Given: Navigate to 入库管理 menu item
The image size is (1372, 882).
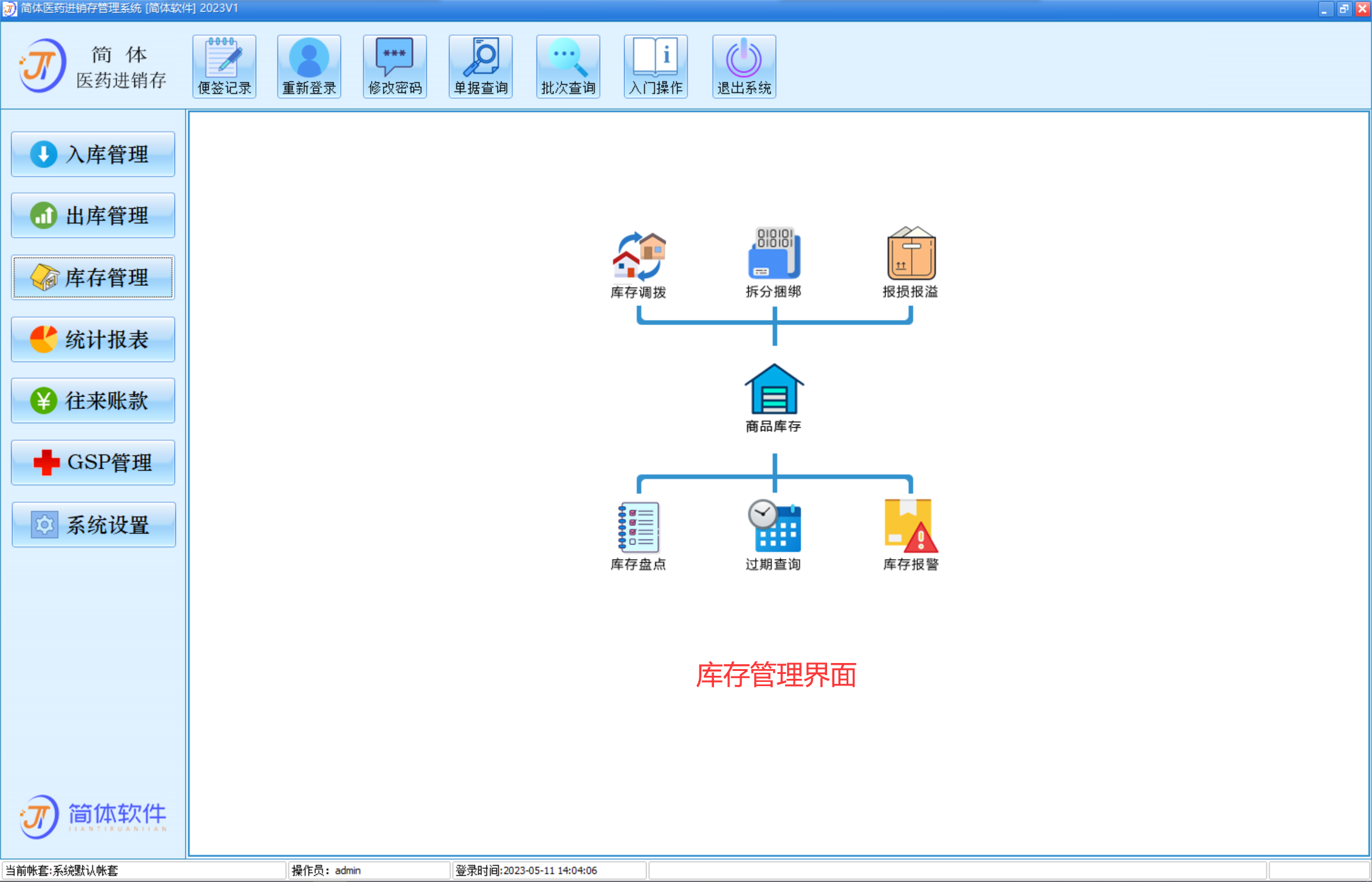Looking at the screenshot, I should pyautogui.click(x=93, y=154).
